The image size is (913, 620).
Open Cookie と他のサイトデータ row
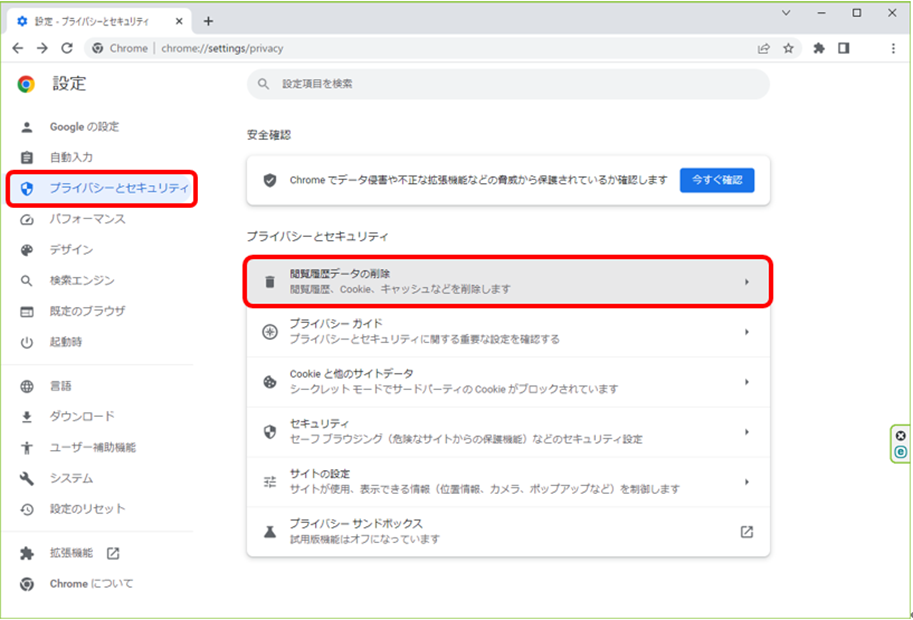508,381
